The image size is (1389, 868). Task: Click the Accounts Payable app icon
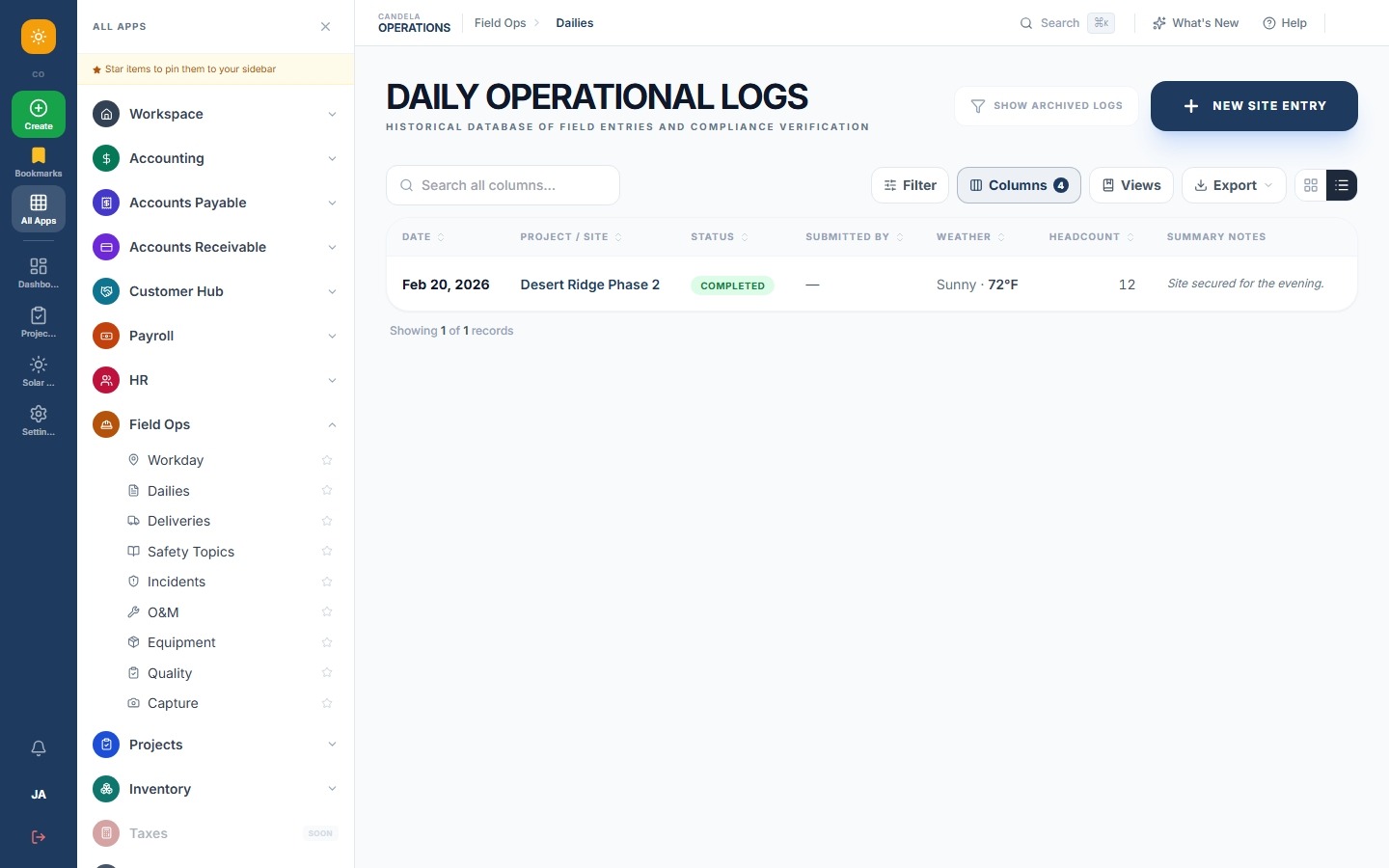point(106,203)
